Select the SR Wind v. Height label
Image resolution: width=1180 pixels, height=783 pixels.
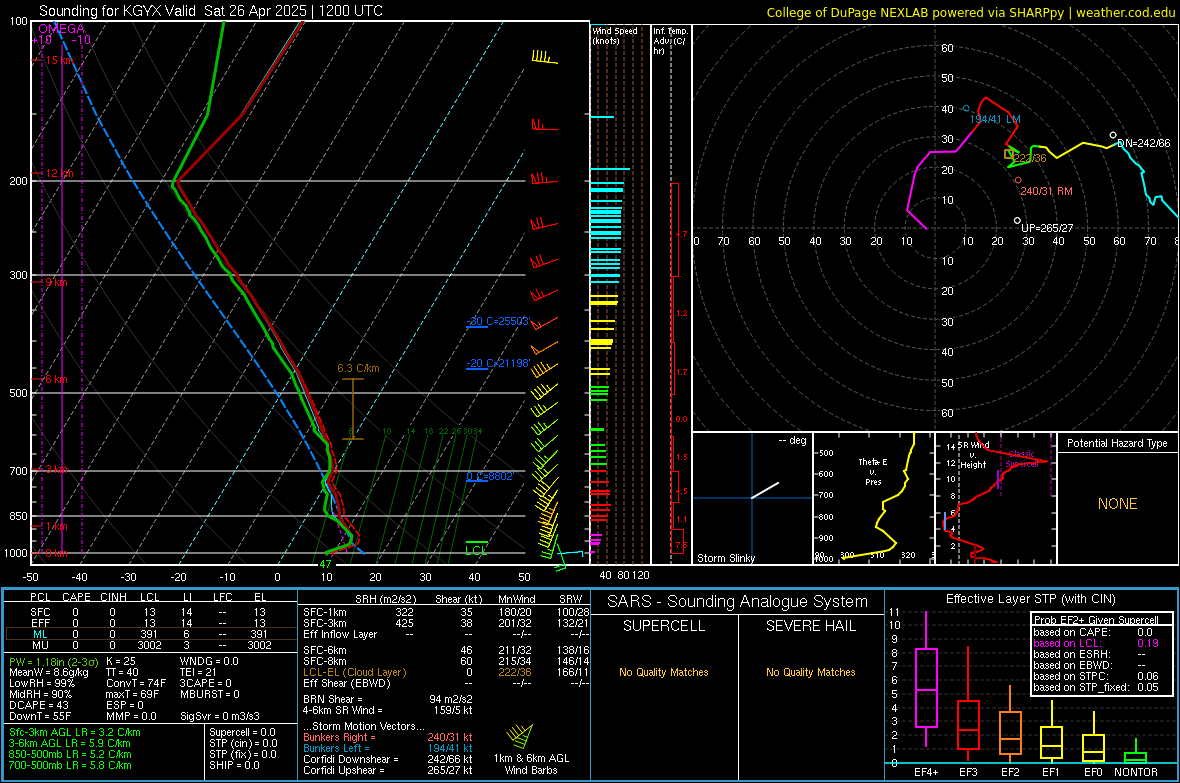(x=974, y=455)
